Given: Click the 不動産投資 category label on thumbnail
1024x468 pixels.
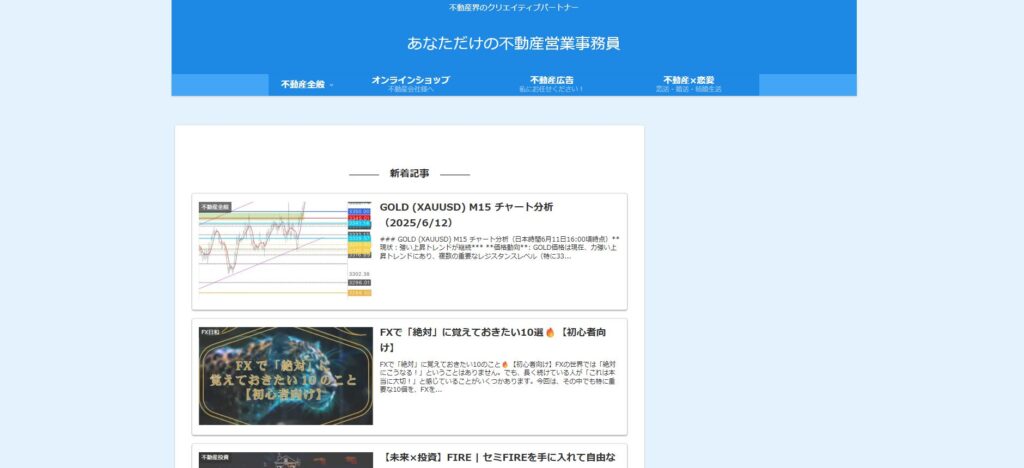Looking at the screenshot, I should pyautogui.click(x=215, y=457).
